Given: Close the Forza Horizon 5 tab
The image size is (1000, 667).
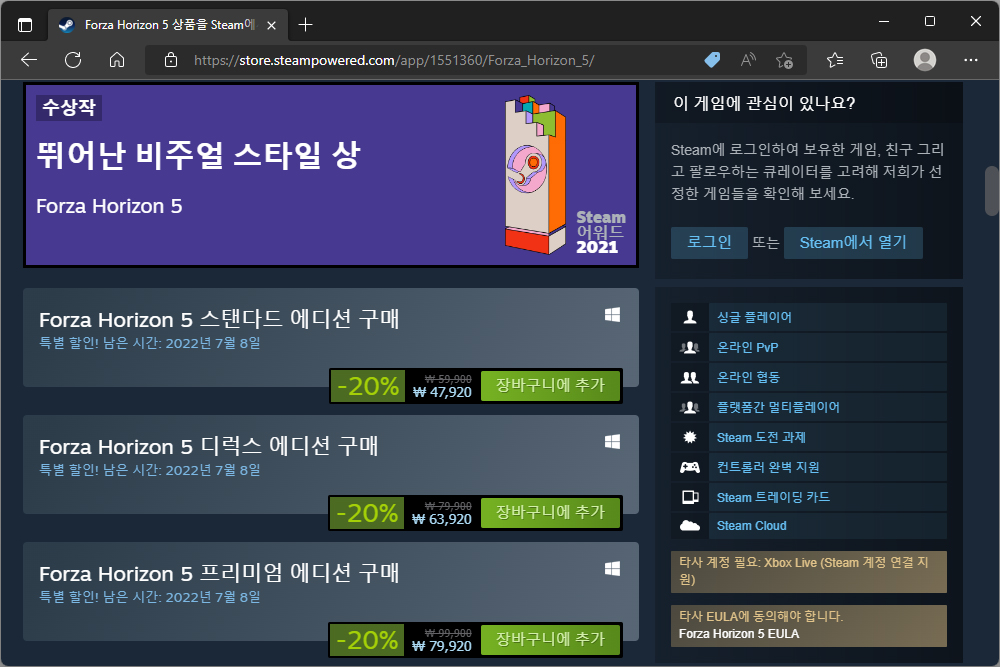Looking at the screenshot, I should [271, 26].
